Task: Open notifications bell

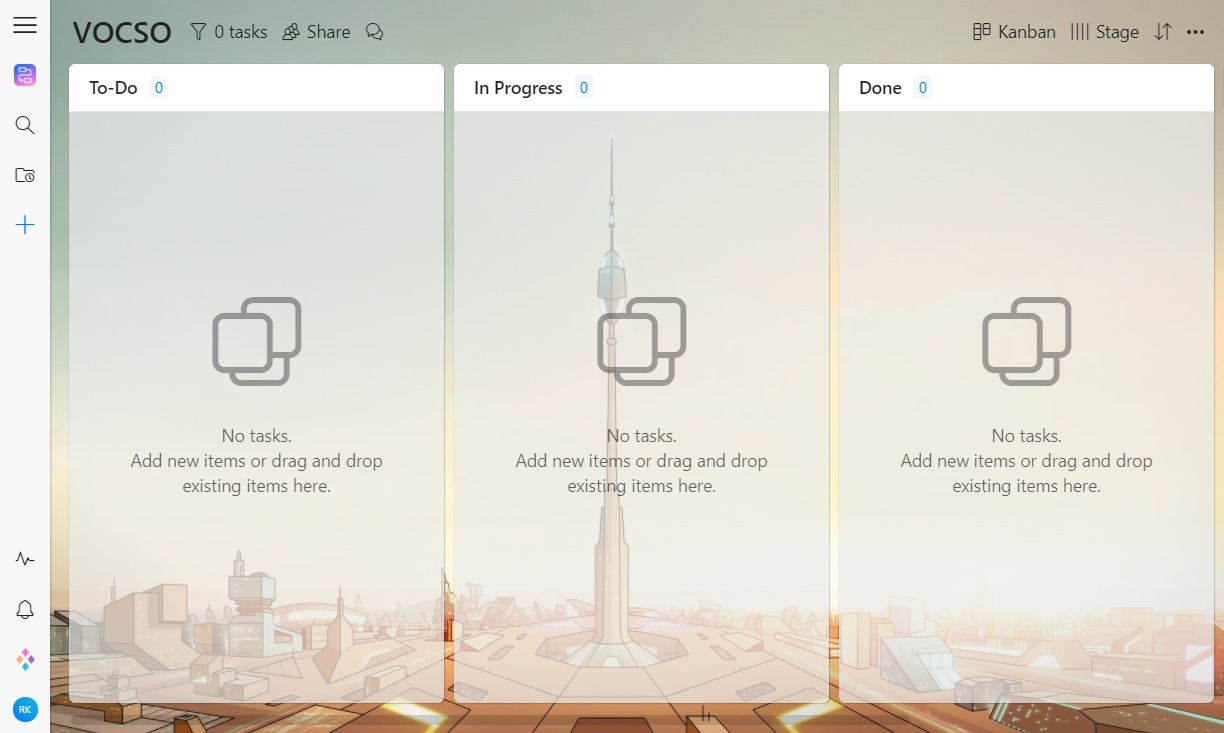Action: point(25,609)
